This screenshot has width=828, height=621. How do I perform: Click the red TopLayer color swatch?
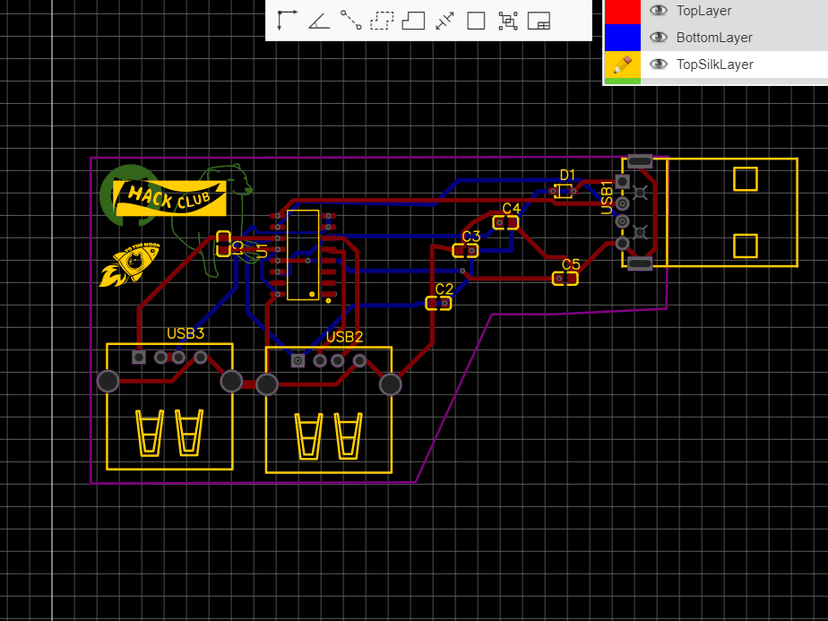[623, 12]
